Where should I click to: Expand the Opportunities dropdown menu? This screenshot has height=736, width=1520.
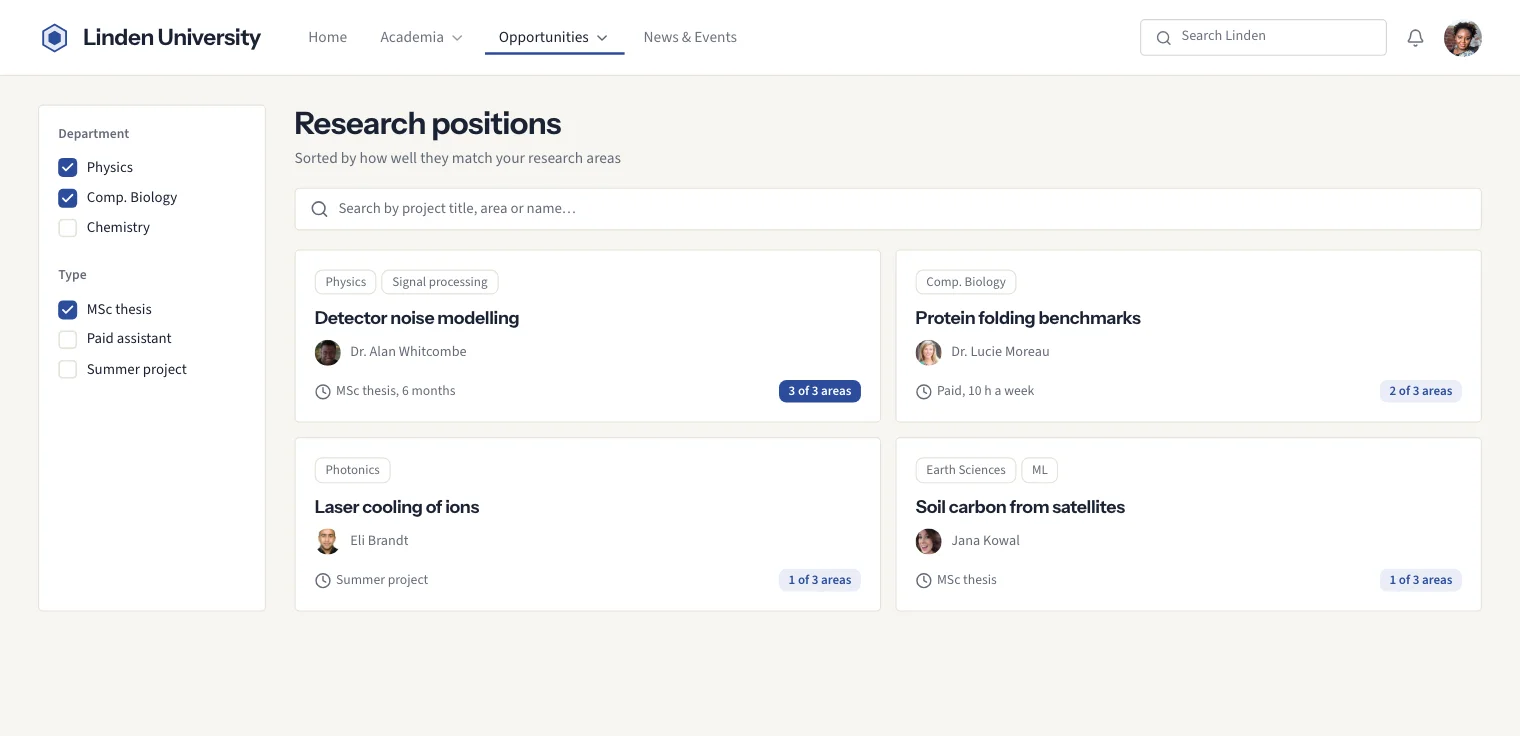coord(554,37)
